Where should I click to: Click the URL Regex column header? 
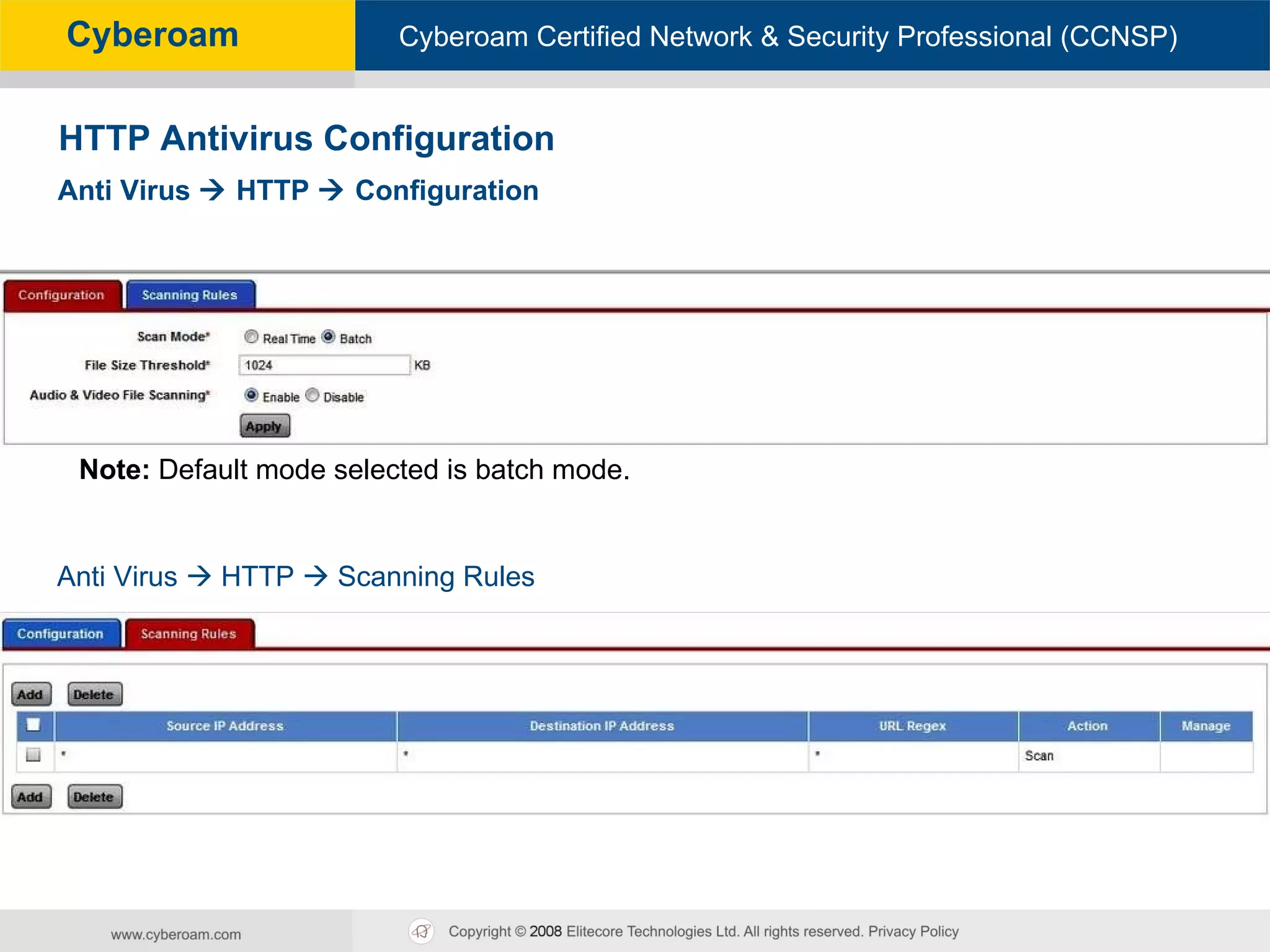[913, 726]
